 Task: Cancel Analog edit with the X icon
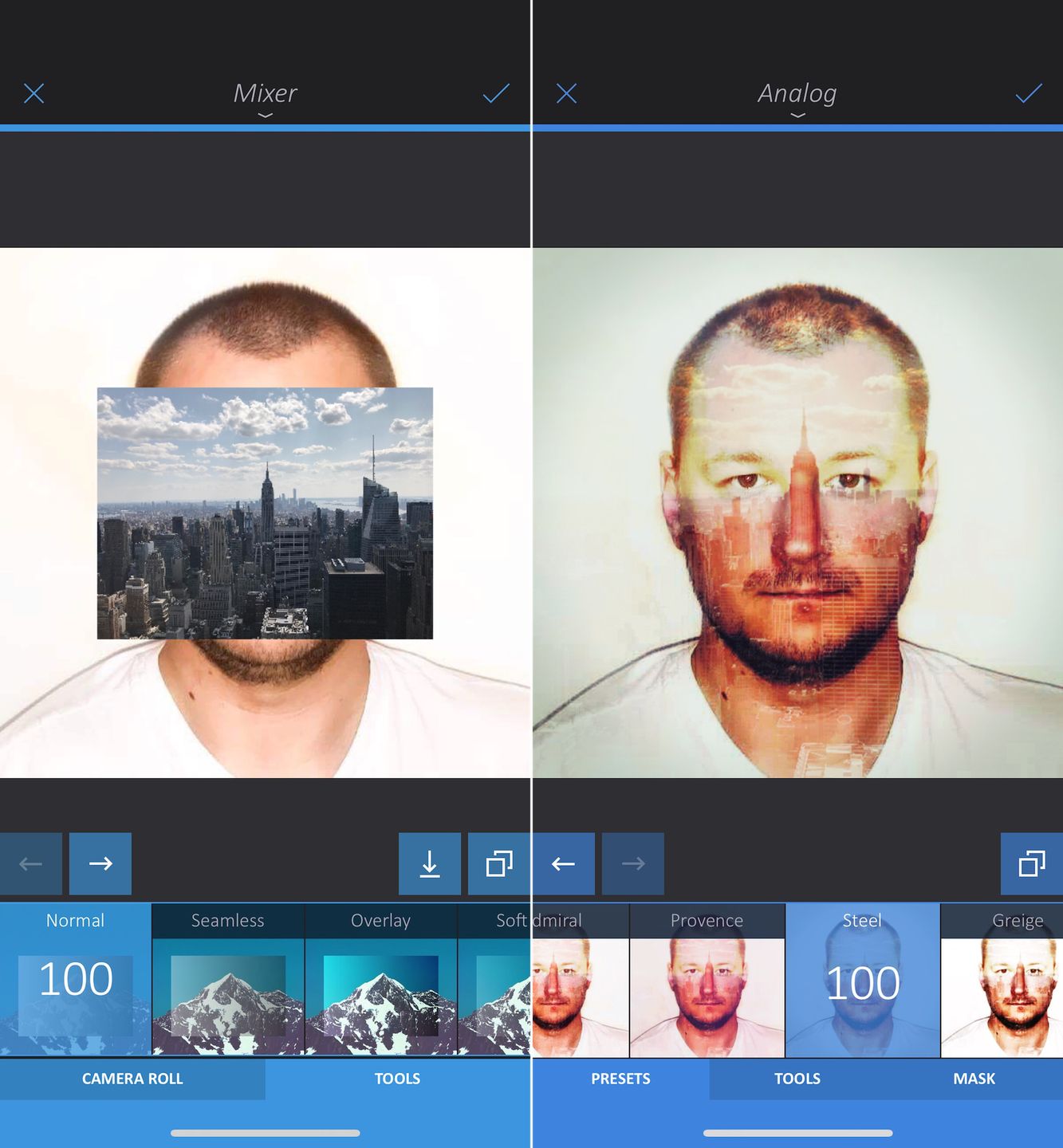click(x=566, y=93)
